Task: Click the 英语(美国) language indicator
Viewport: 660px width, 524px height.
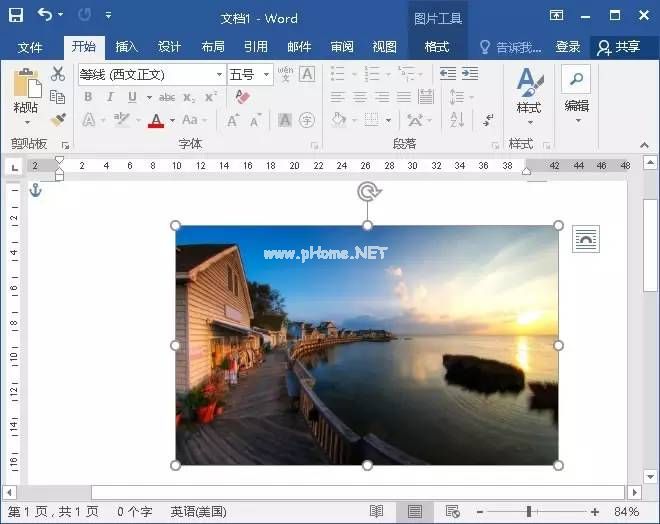Action: pyautogui.click(x=198, y=511)
